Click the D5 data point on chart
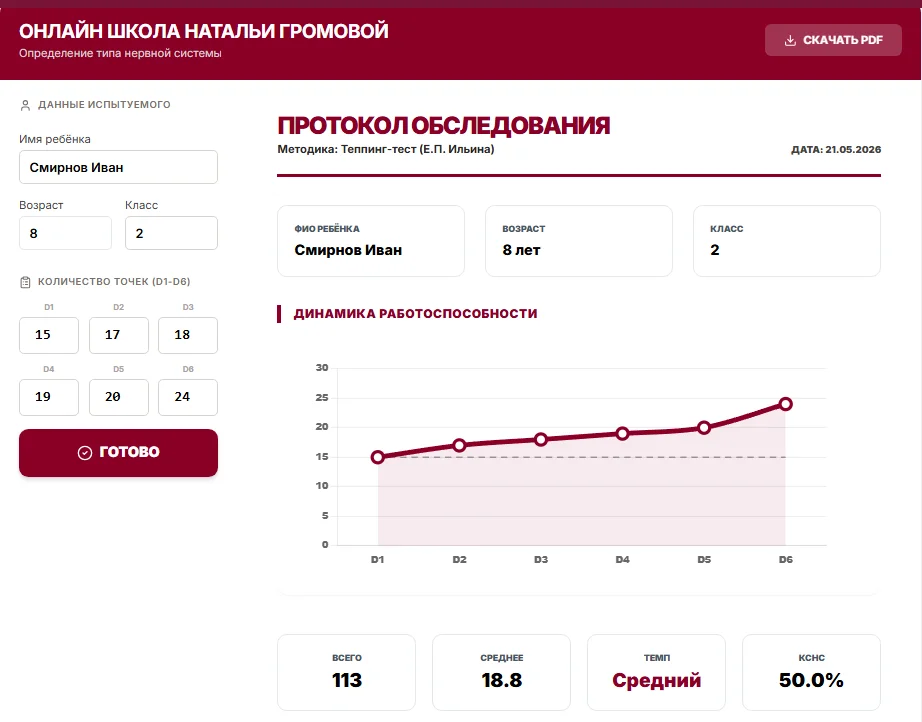 (704, 428)
